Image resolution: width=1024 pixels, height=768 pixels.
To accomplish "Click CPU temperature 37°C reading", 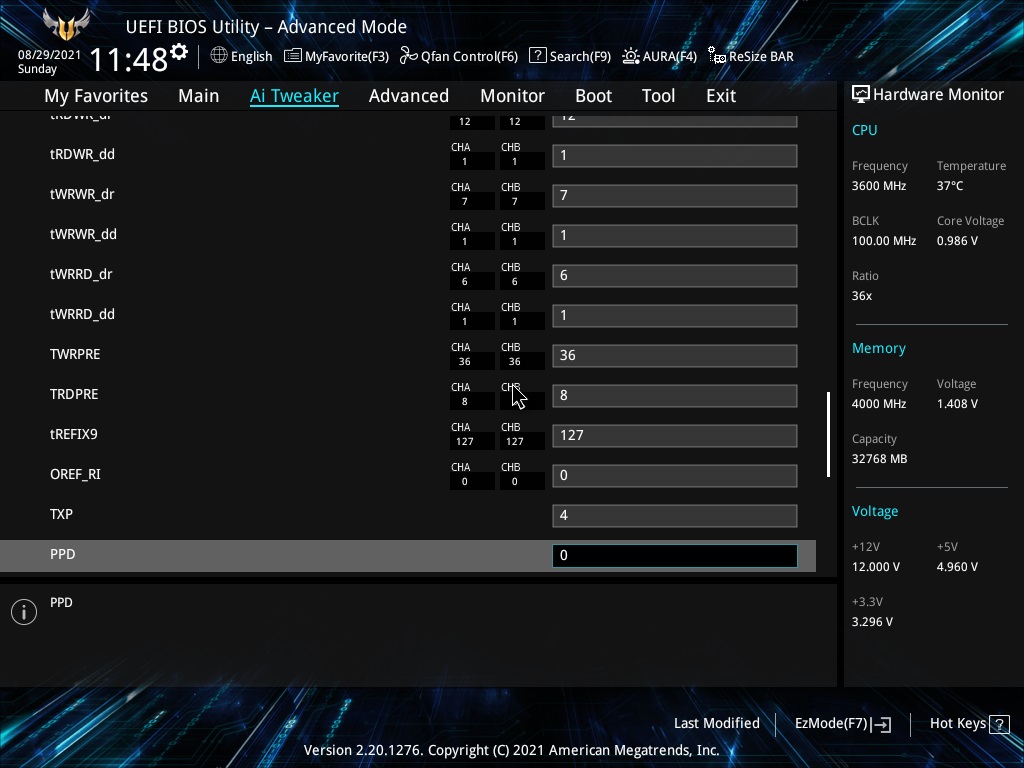I will [950, 186].
